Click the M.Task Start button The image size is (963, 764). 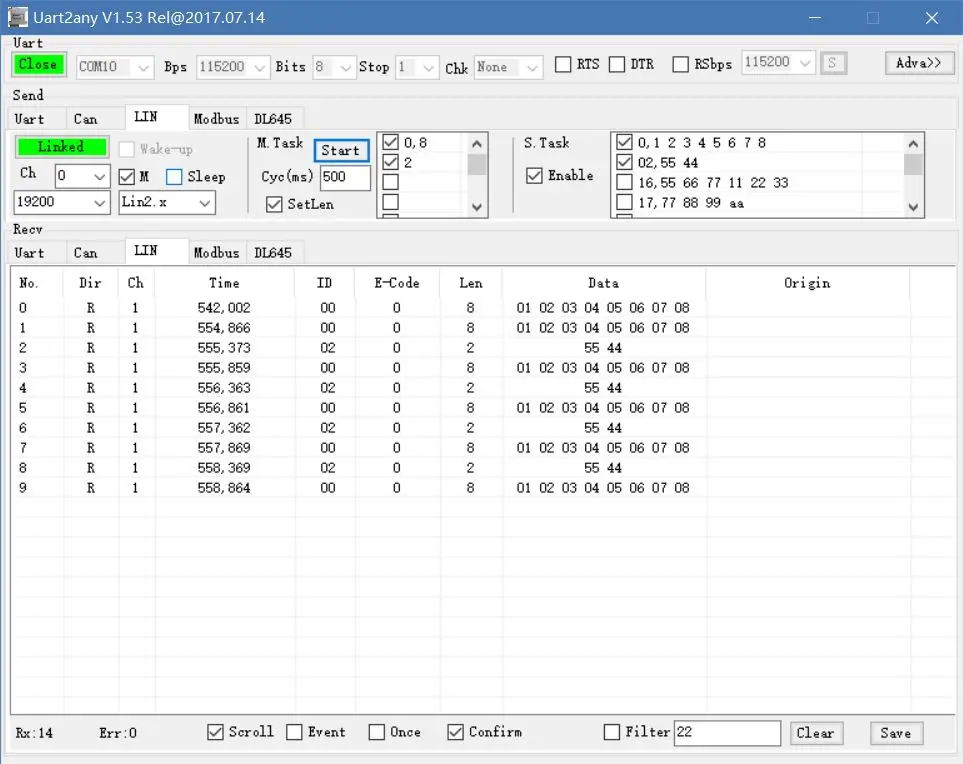341,150
